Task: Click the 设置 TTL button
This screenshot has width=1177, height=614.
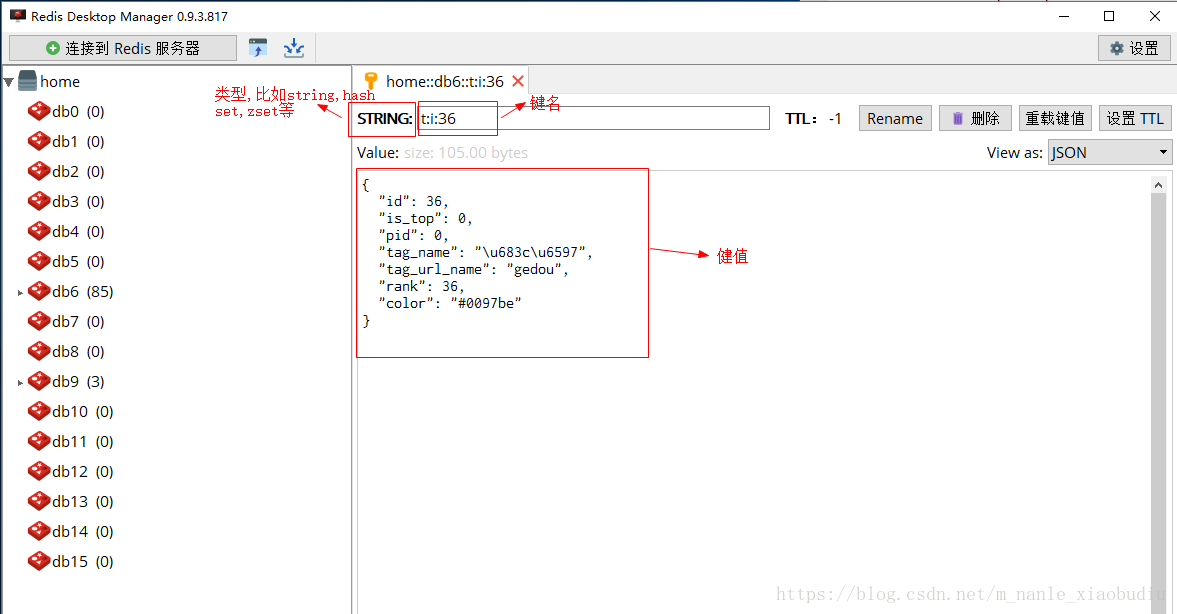Action: pyautogui.click(x=1135, y=119)
